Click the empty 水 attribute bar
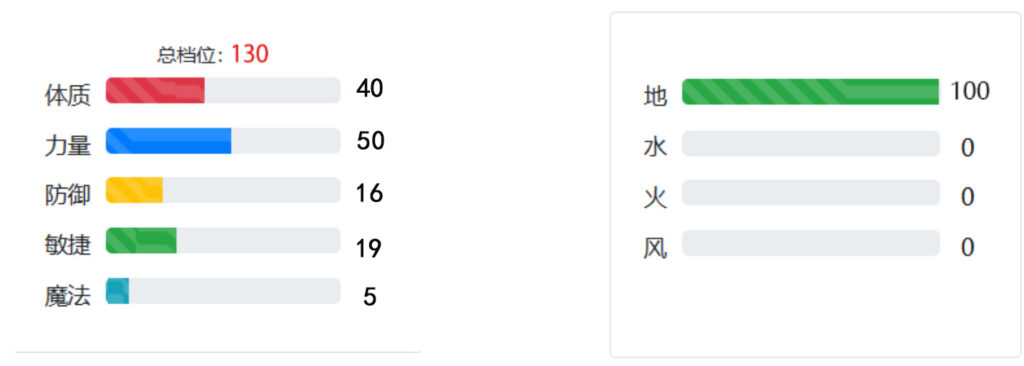This screenshot has height=366, width=1024. point(810,143)
